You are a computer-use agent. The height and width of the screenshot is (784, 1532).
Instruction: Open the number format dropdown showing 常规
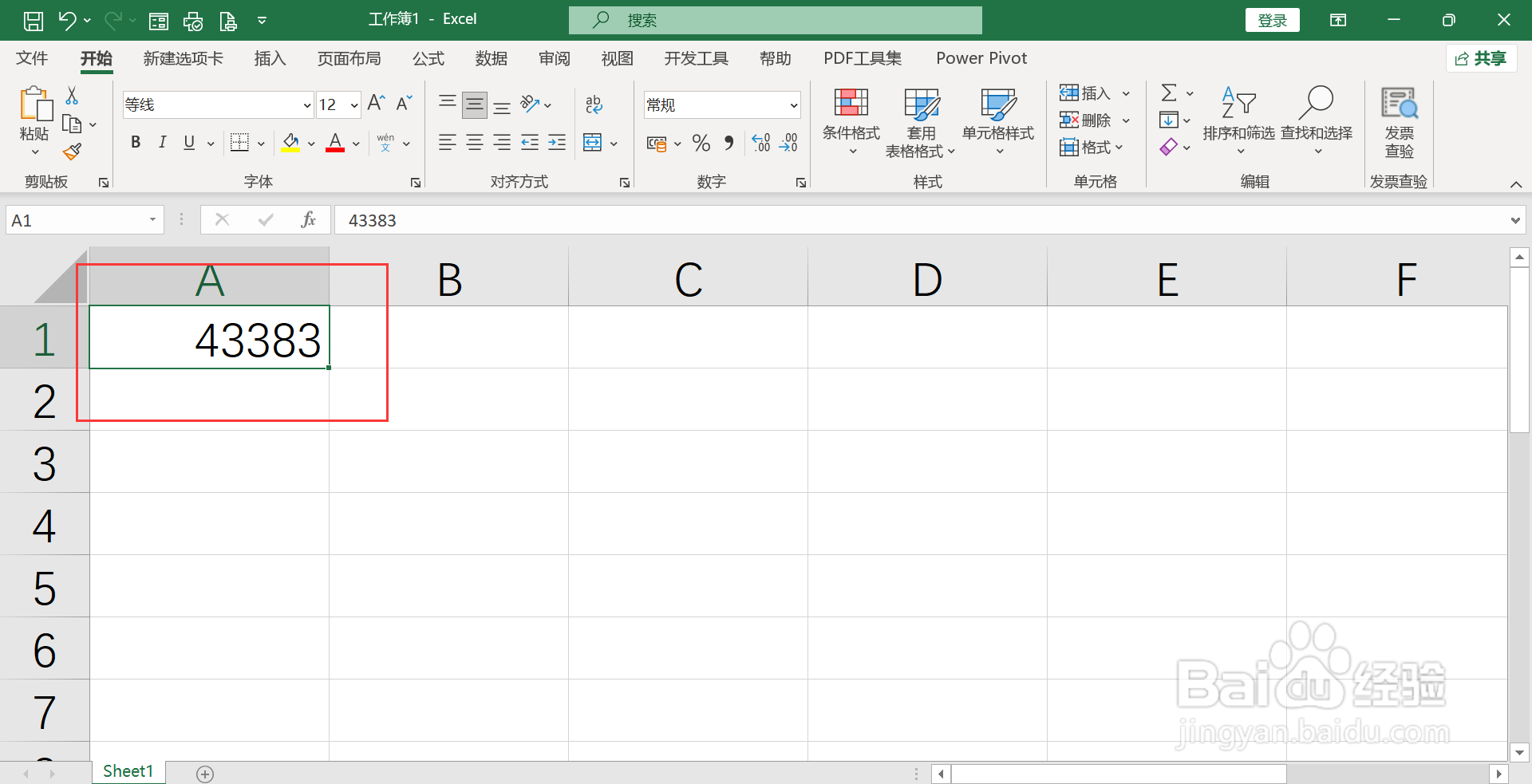coord(794,104)
